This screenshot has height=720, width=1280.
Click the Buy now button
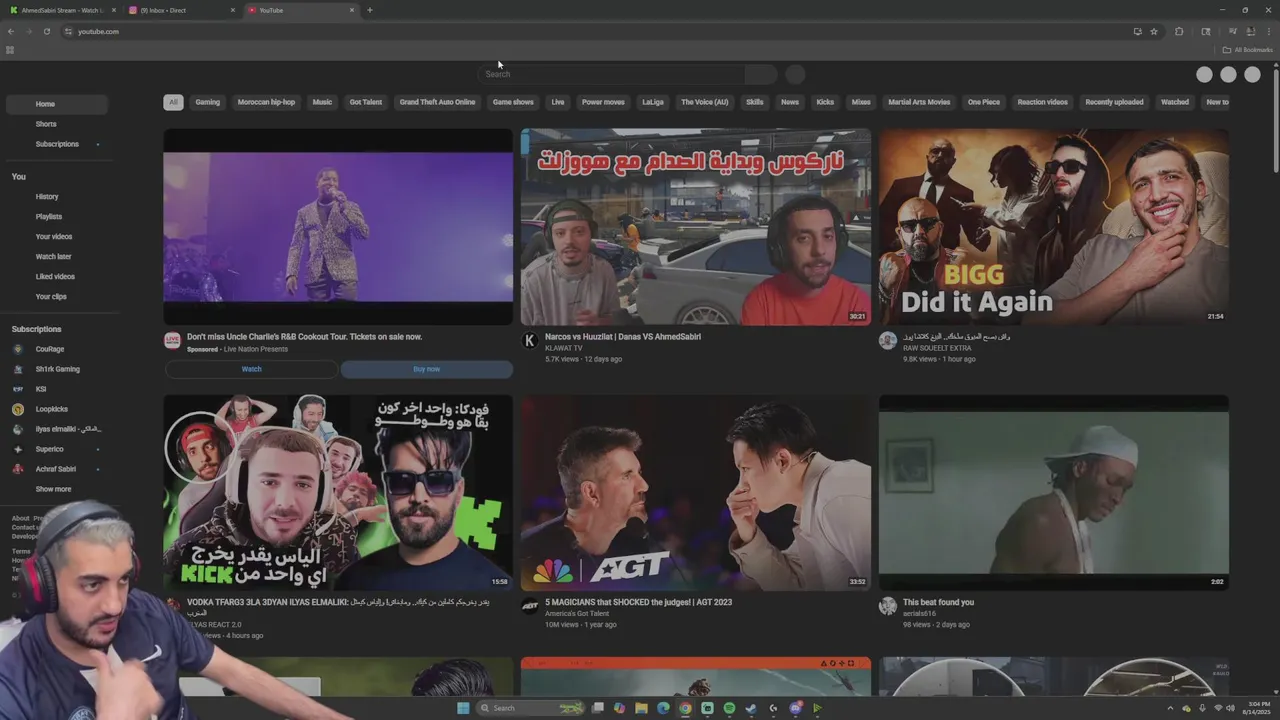coord(427,369)
